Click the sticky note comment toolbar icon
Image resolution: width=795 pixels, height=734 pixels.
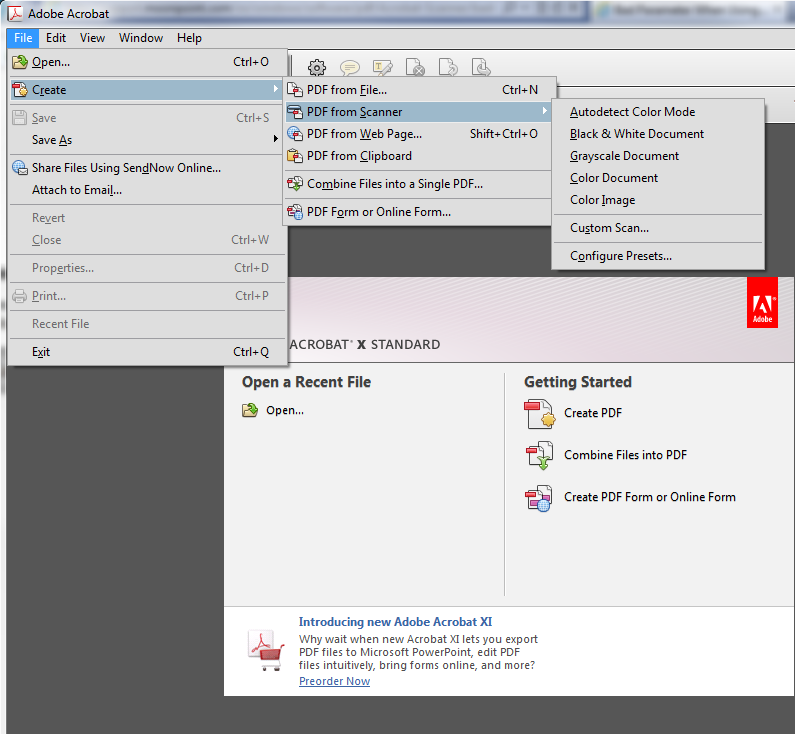click(350, 67)
